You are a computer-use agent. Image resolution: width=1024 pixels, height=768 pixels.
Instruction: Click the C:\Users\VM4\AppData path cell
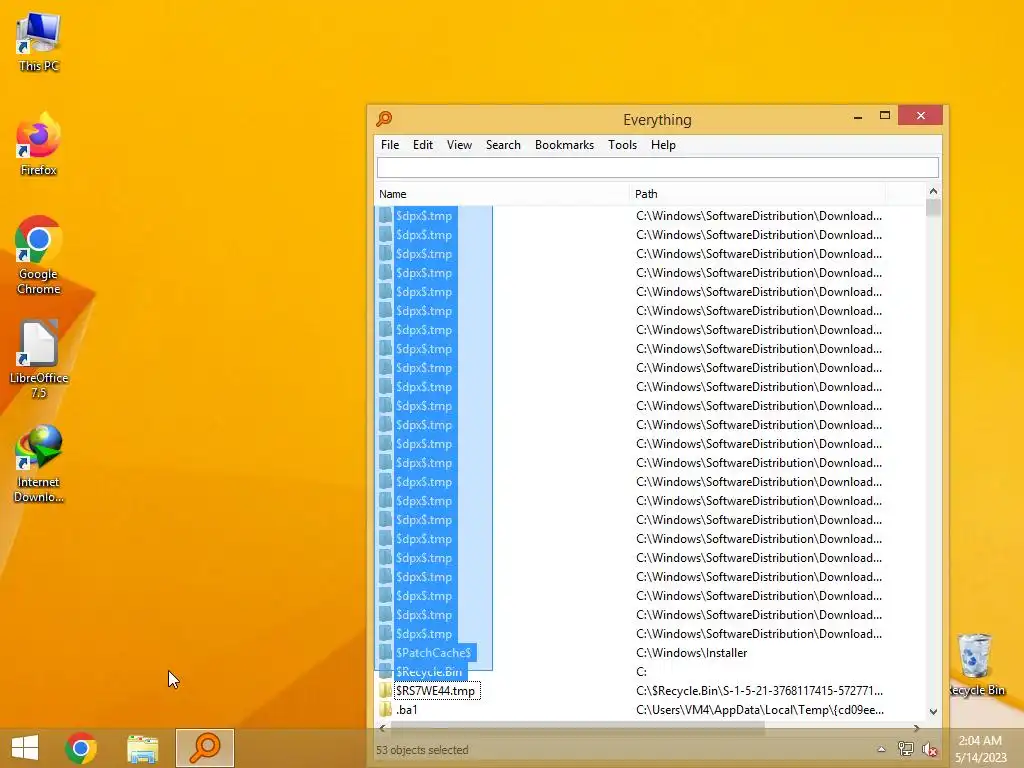[760, 709]
